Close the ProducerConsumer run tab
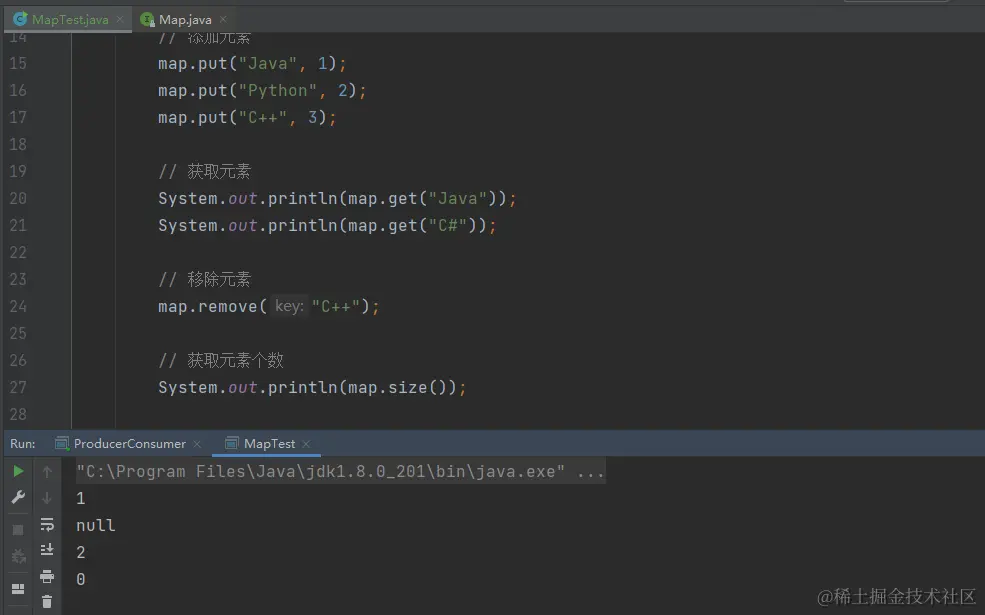 (x=197, y=444)
